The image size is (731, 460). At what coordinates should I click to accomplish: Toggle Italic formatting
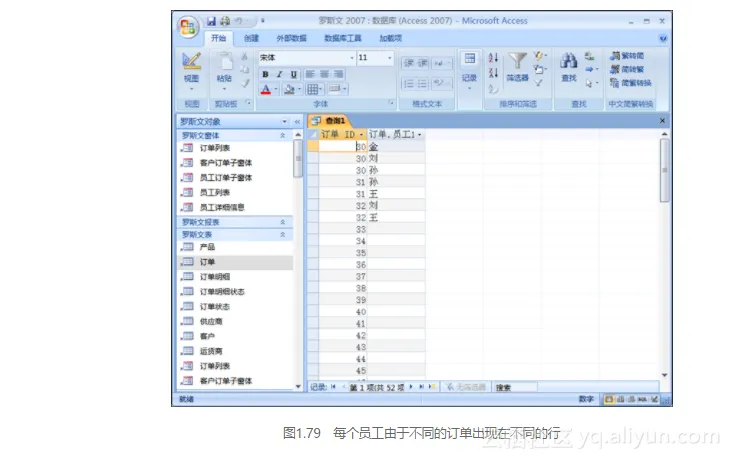coord(279,74)
